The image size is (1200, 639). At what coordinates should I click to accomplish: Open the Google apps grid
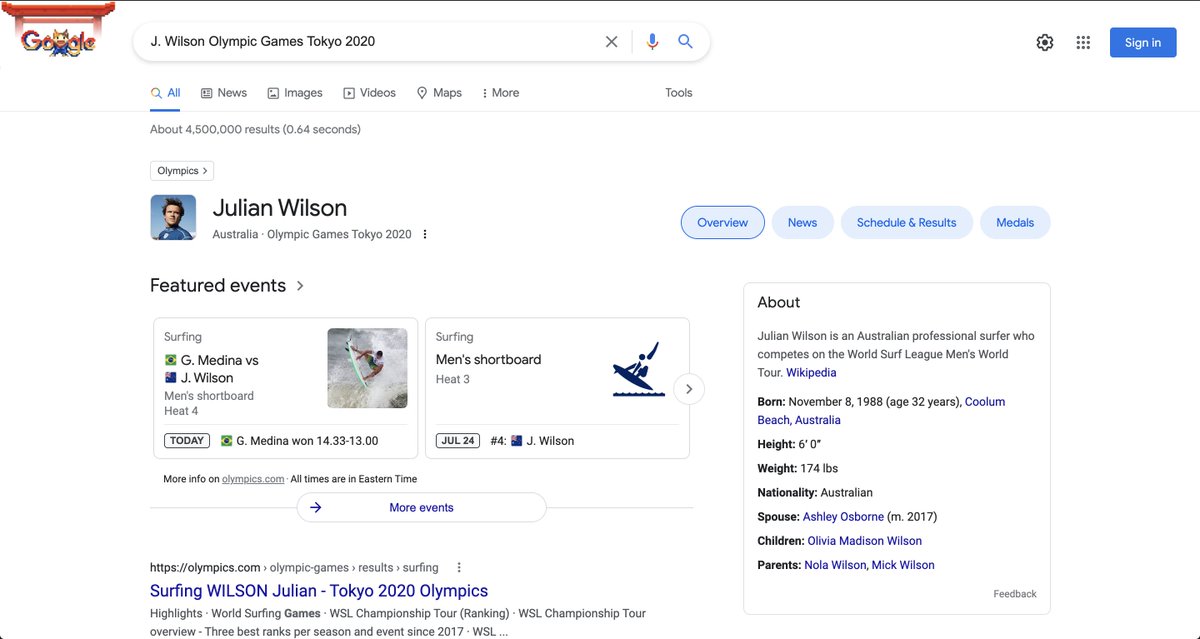[1083, 42]
